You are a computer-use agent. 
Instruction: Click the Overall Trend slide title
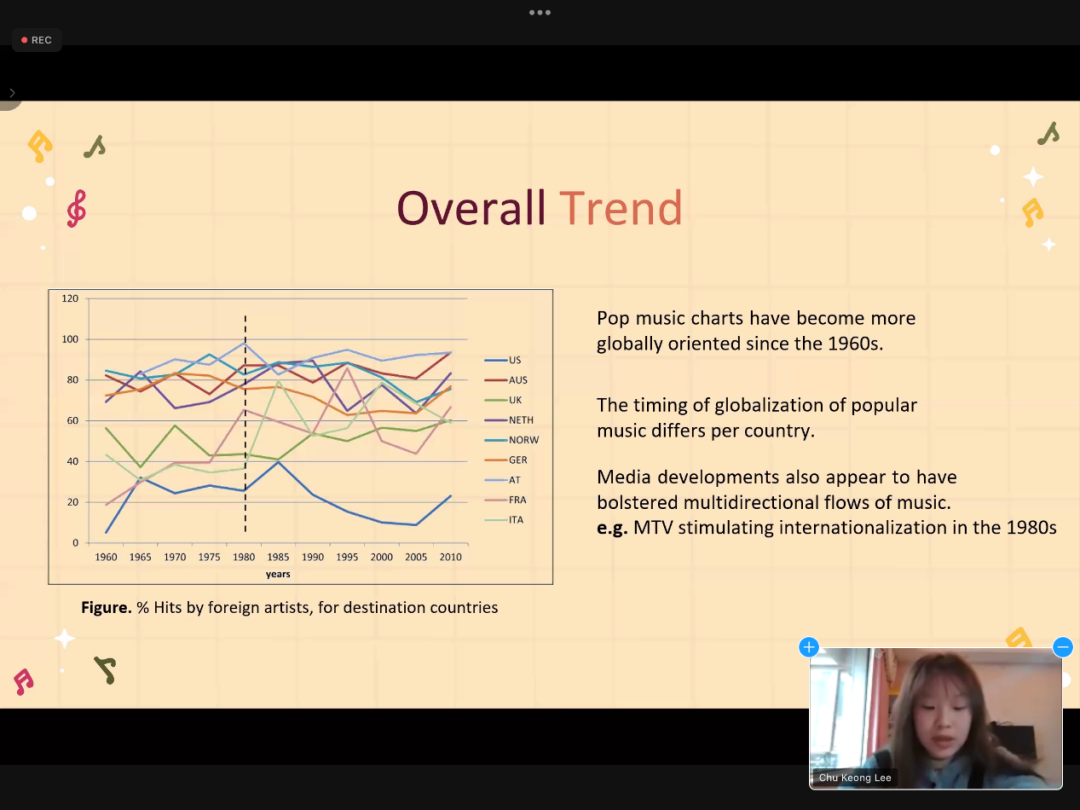pyautogui.click(x=539, y=208)
